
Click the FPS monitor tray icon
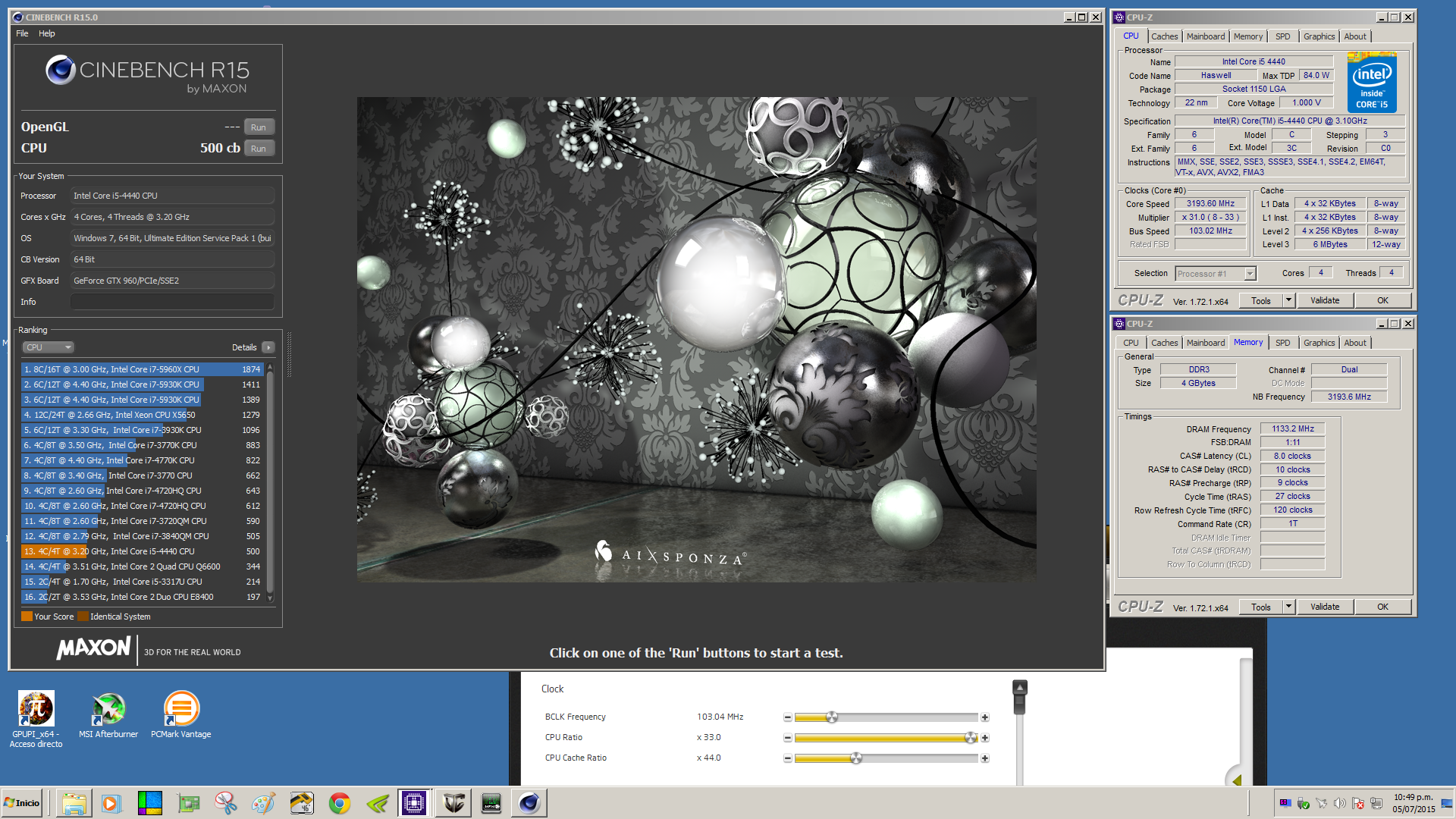1285,803
